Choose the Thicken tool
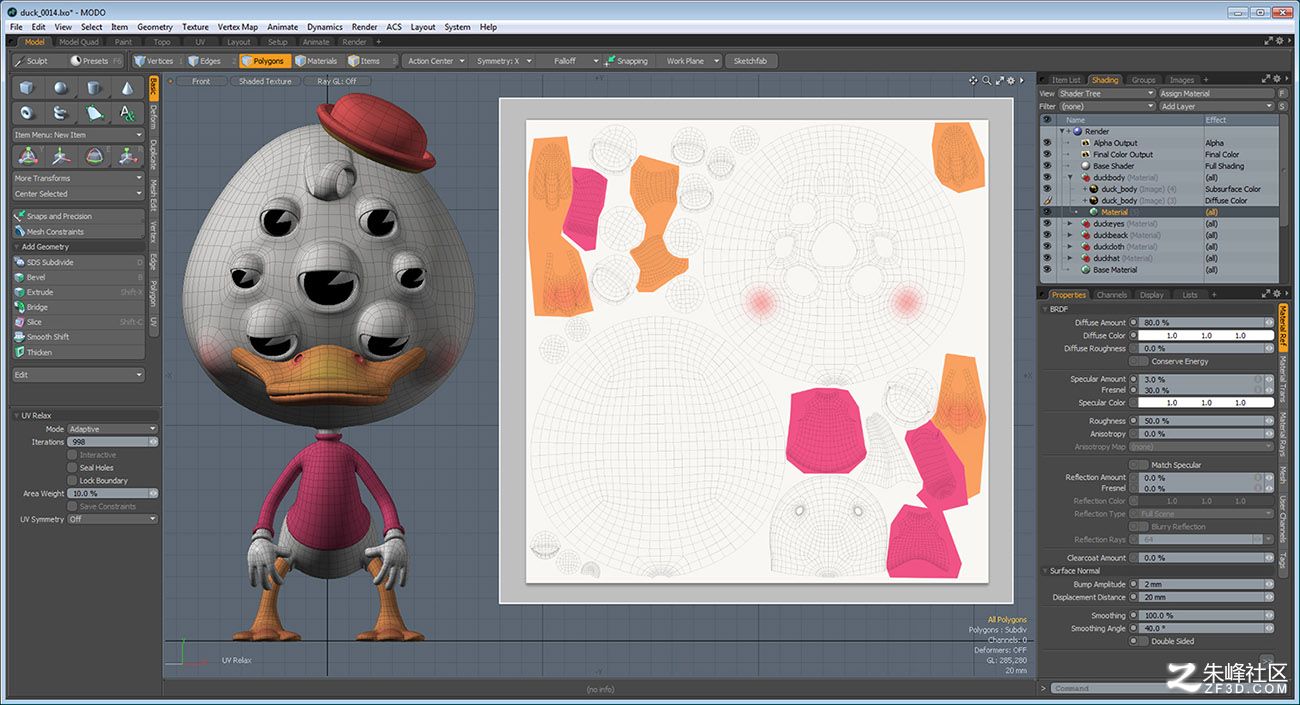 pos(78,352)
